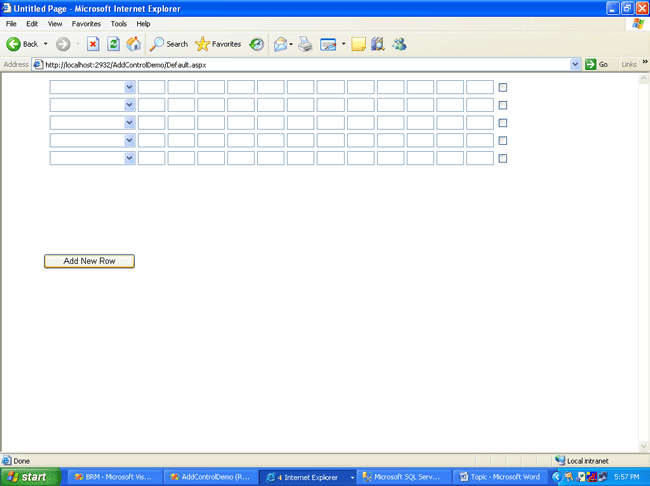Switch to Microsoft SQL Server taskbar item
This screenshot has height=486, width=650.
pyautogui.click(x=403, y=477)
